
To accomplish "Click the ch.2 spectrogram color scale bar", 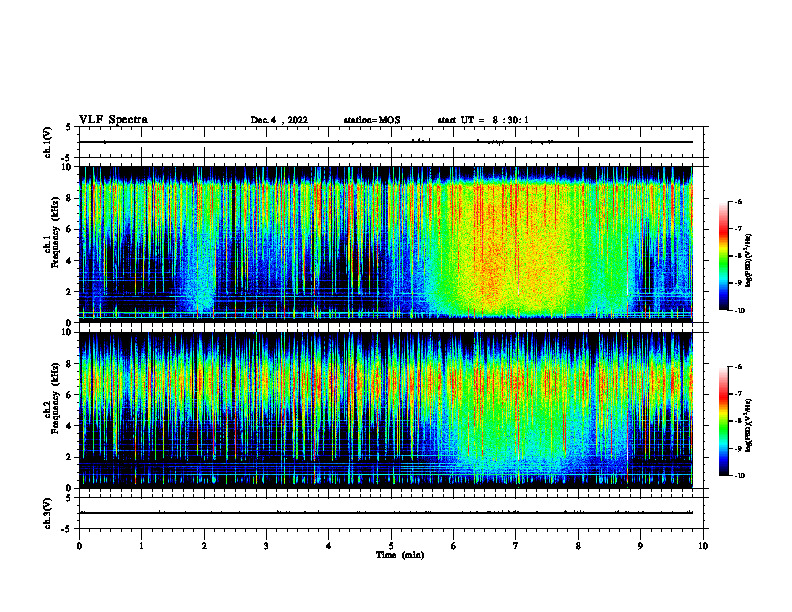I will coord(723,421).
